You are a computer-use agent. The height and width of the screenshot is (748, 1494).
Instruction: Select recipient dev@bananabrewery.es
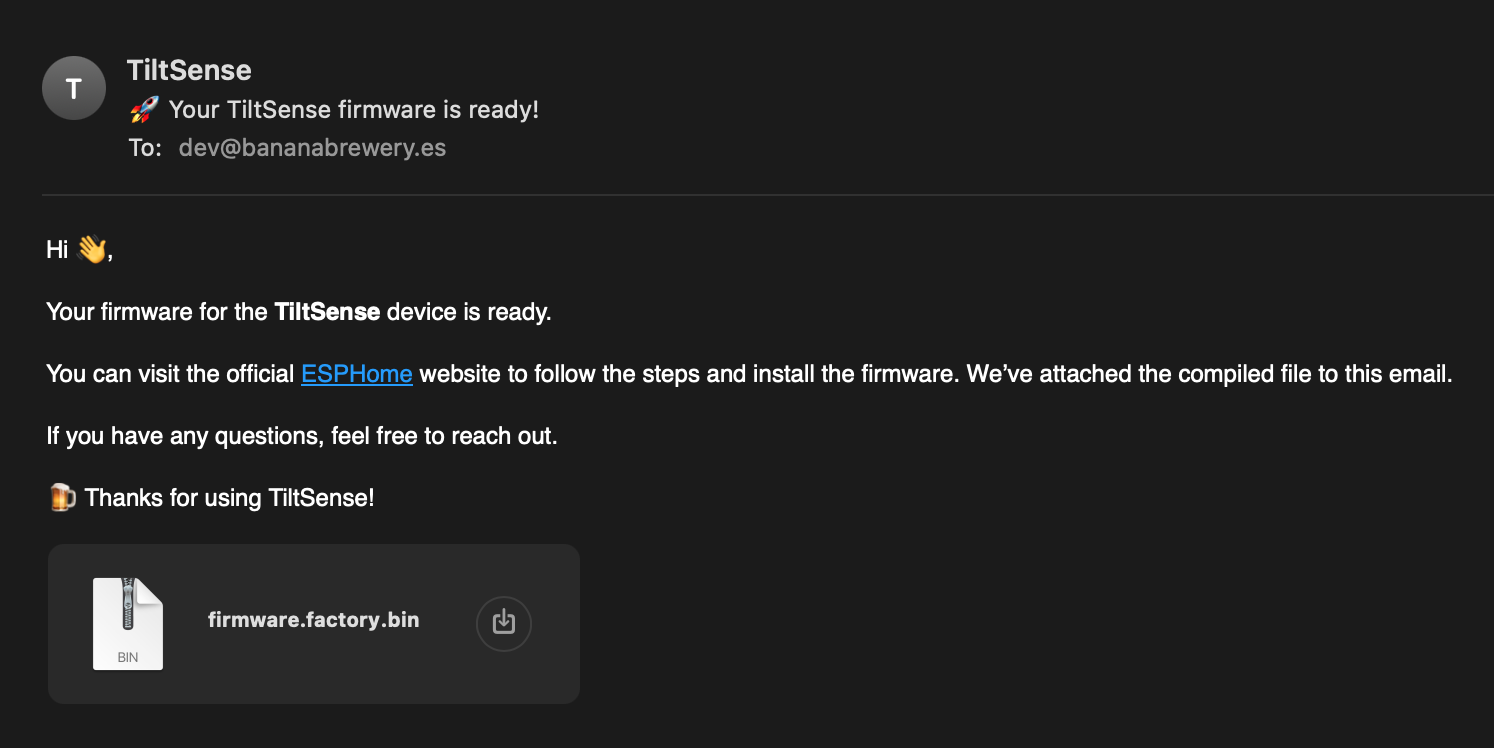click(312, 148)
